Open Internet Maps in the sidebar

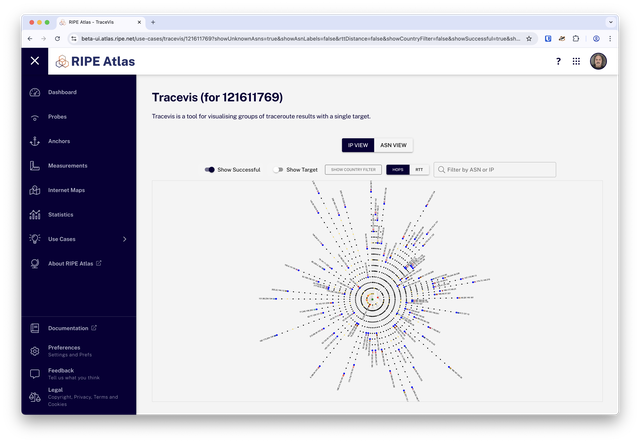[x=66, y=190]
